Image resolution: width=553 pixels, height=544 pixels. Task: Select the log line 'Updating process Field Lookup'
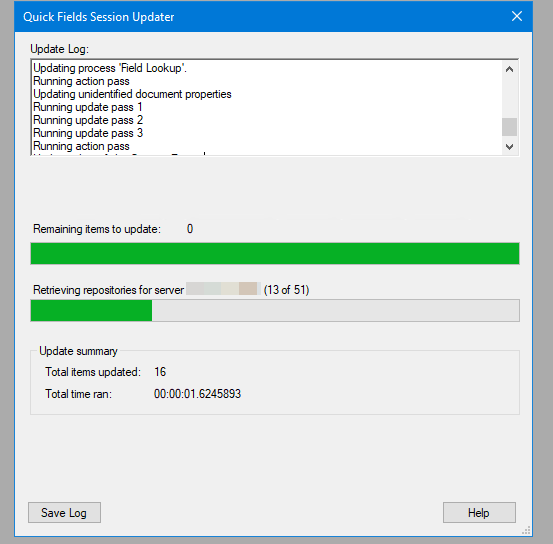110,68
